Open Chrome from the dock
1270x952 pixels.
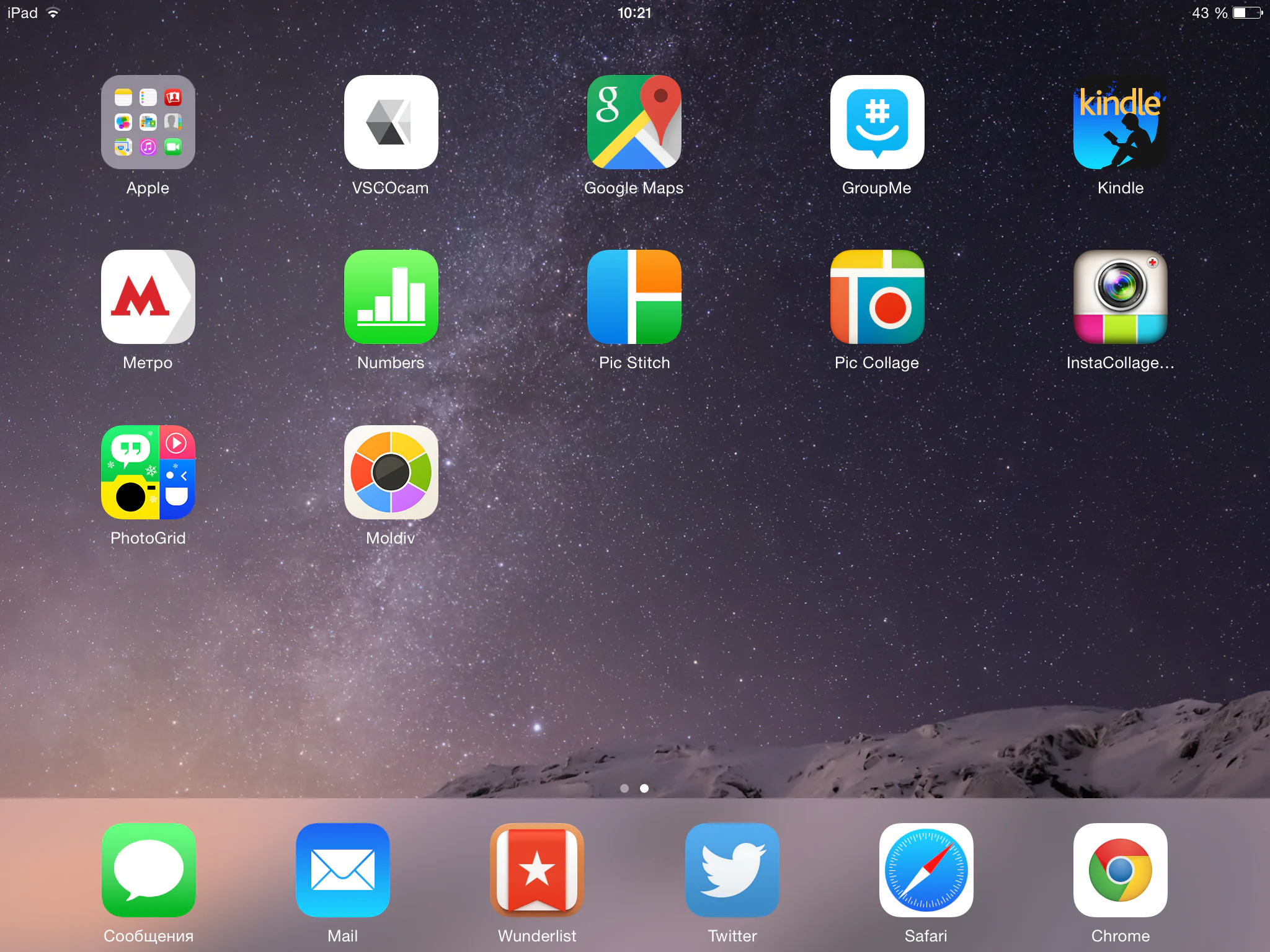click(x=1120, y=870)
